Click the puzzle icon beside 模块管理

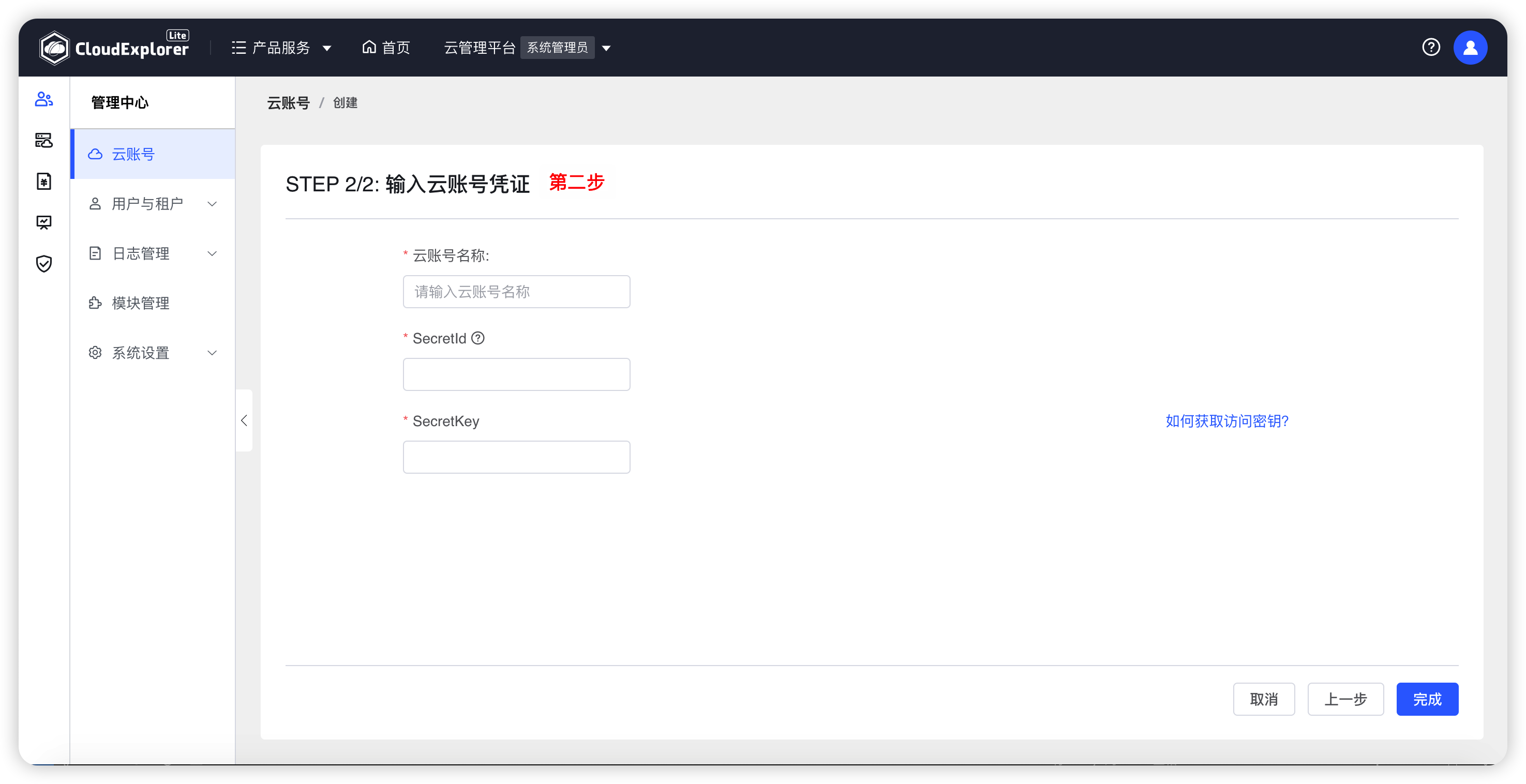click(x=95, y=303)
